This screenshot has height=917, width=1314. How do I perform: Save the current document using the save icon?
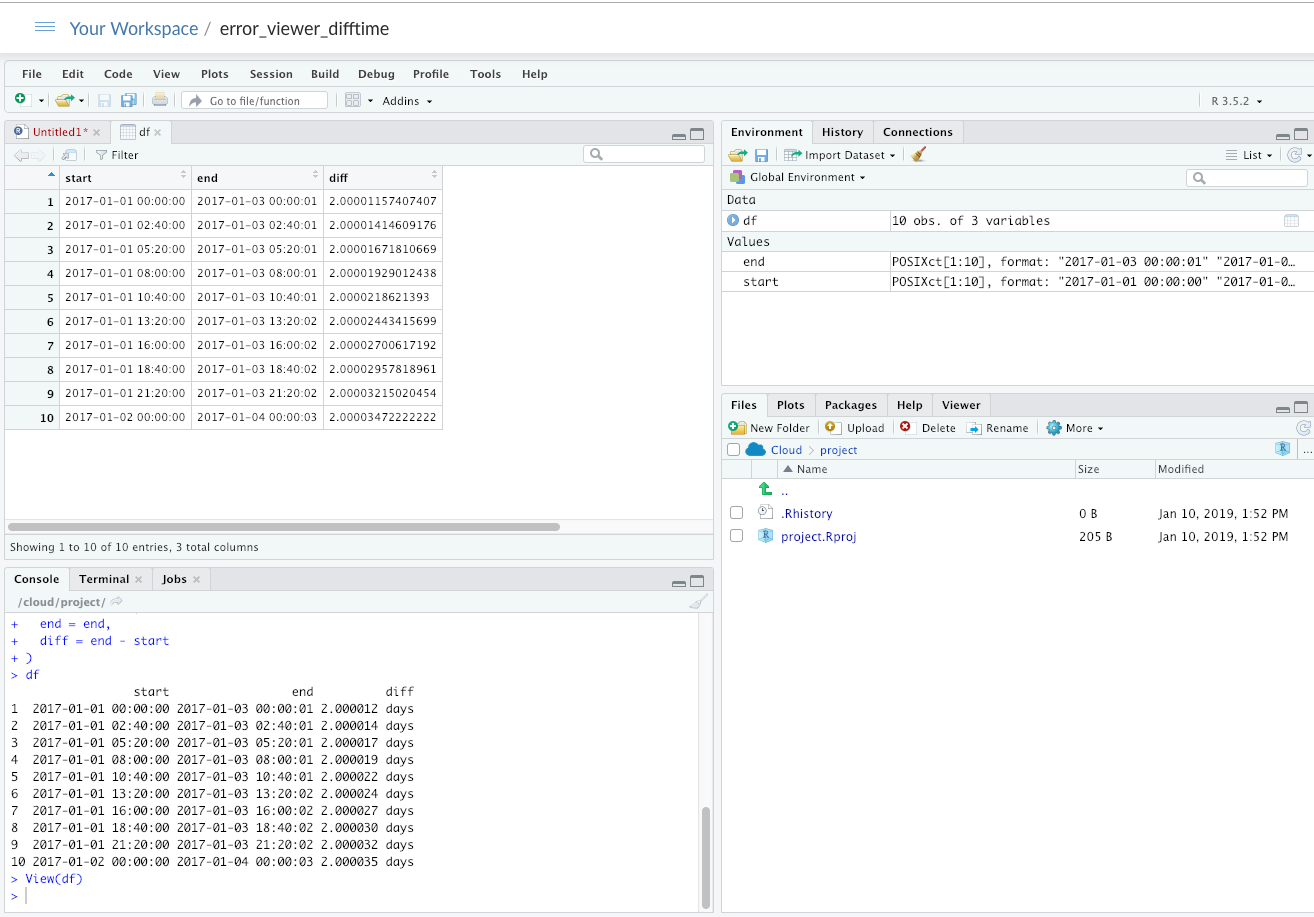[103, 99]
